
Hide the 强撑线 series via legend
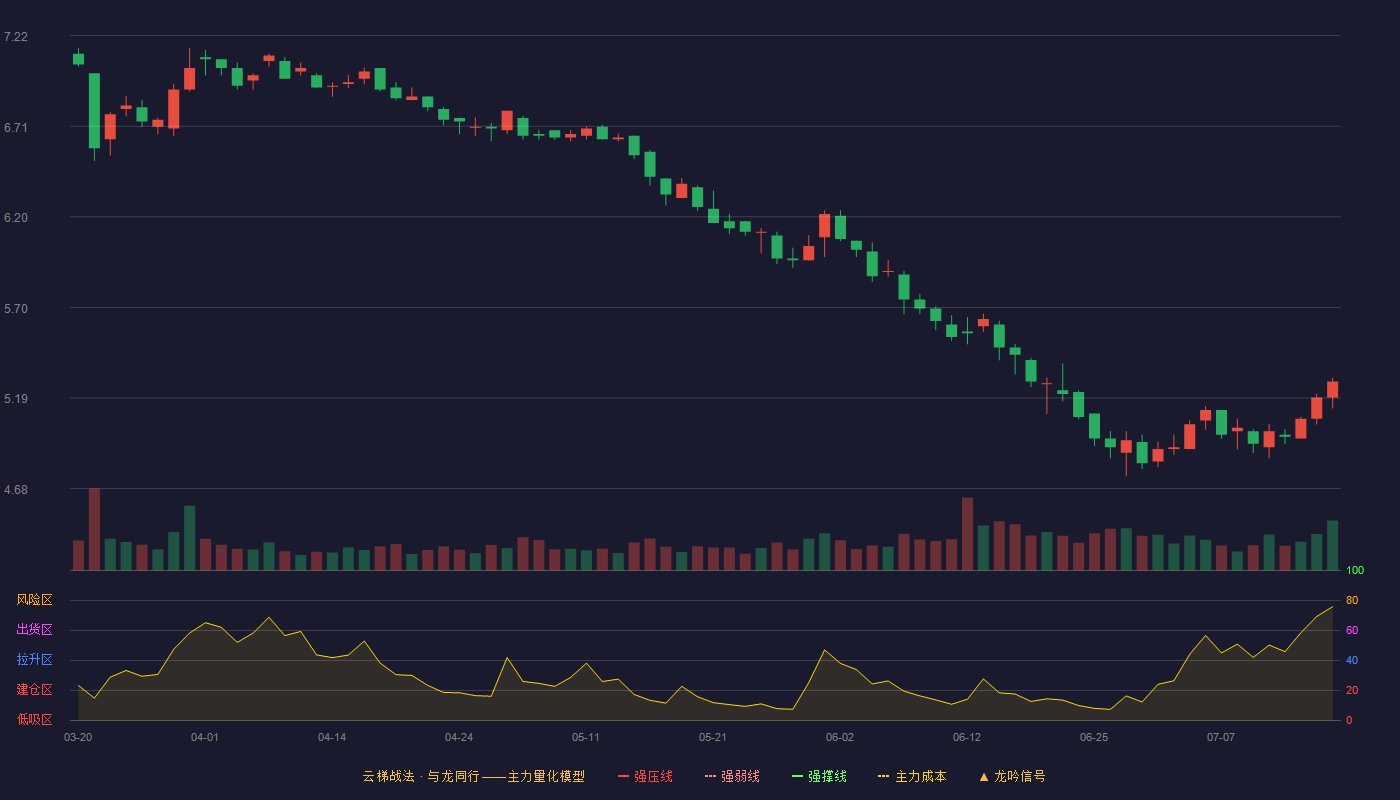819,776
